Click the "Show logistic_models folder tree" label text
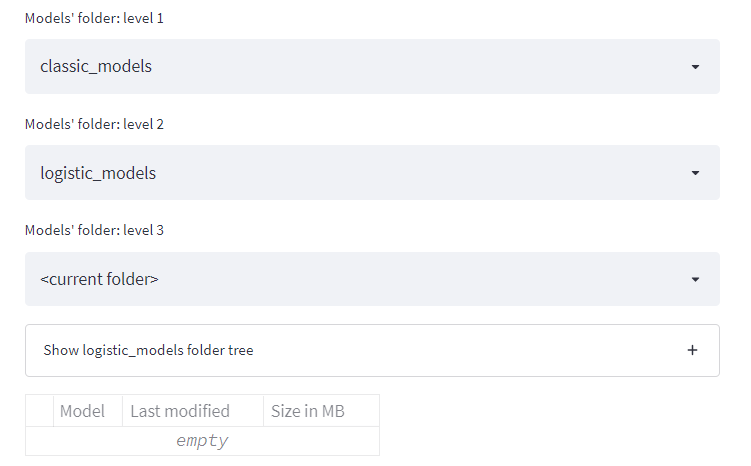 pyautogui.click(x=148, y=351)
